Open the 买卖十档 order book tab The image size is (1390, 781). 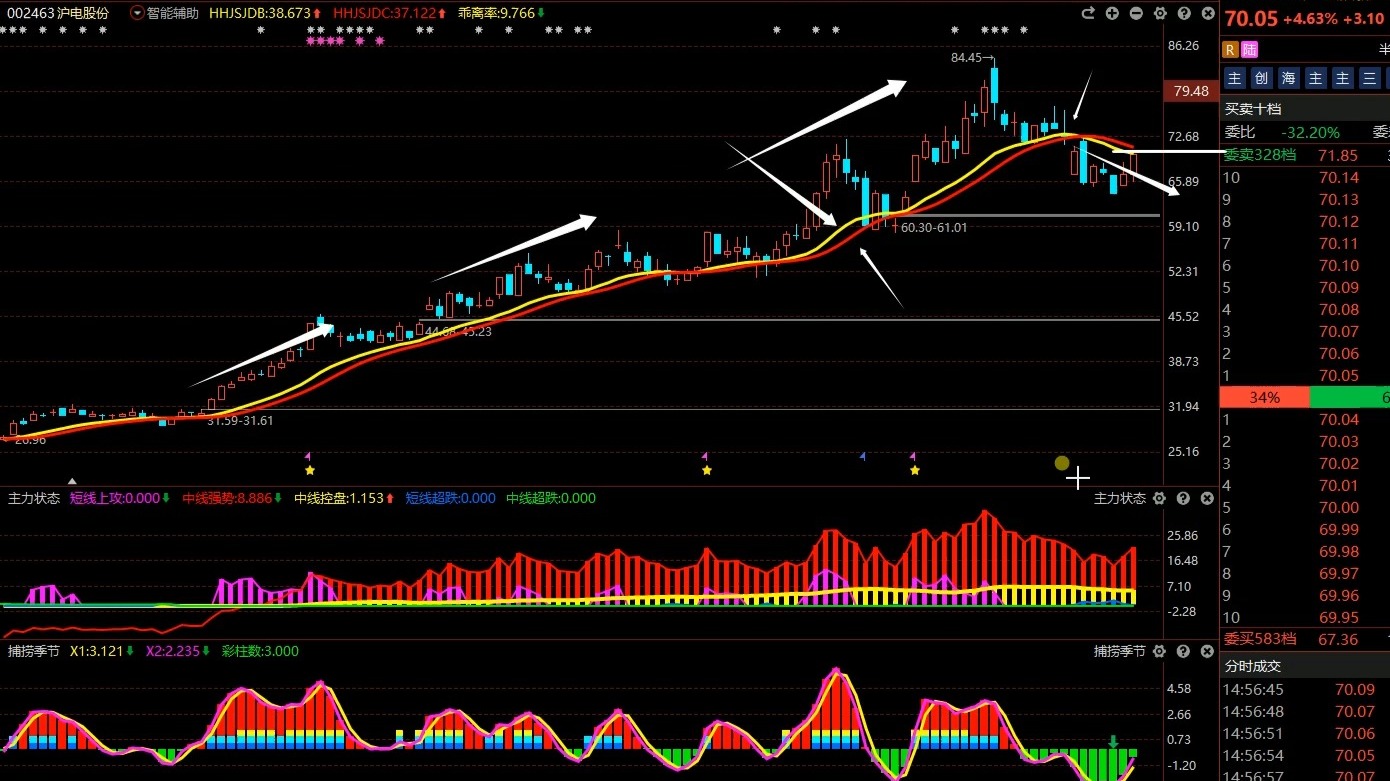pyautogui.click(x=1253, y=109)
